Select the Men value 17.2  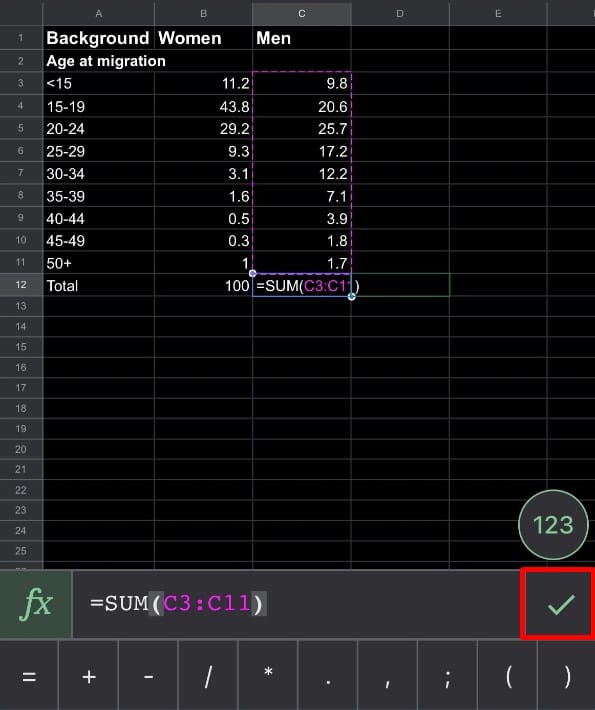(302, 151)
